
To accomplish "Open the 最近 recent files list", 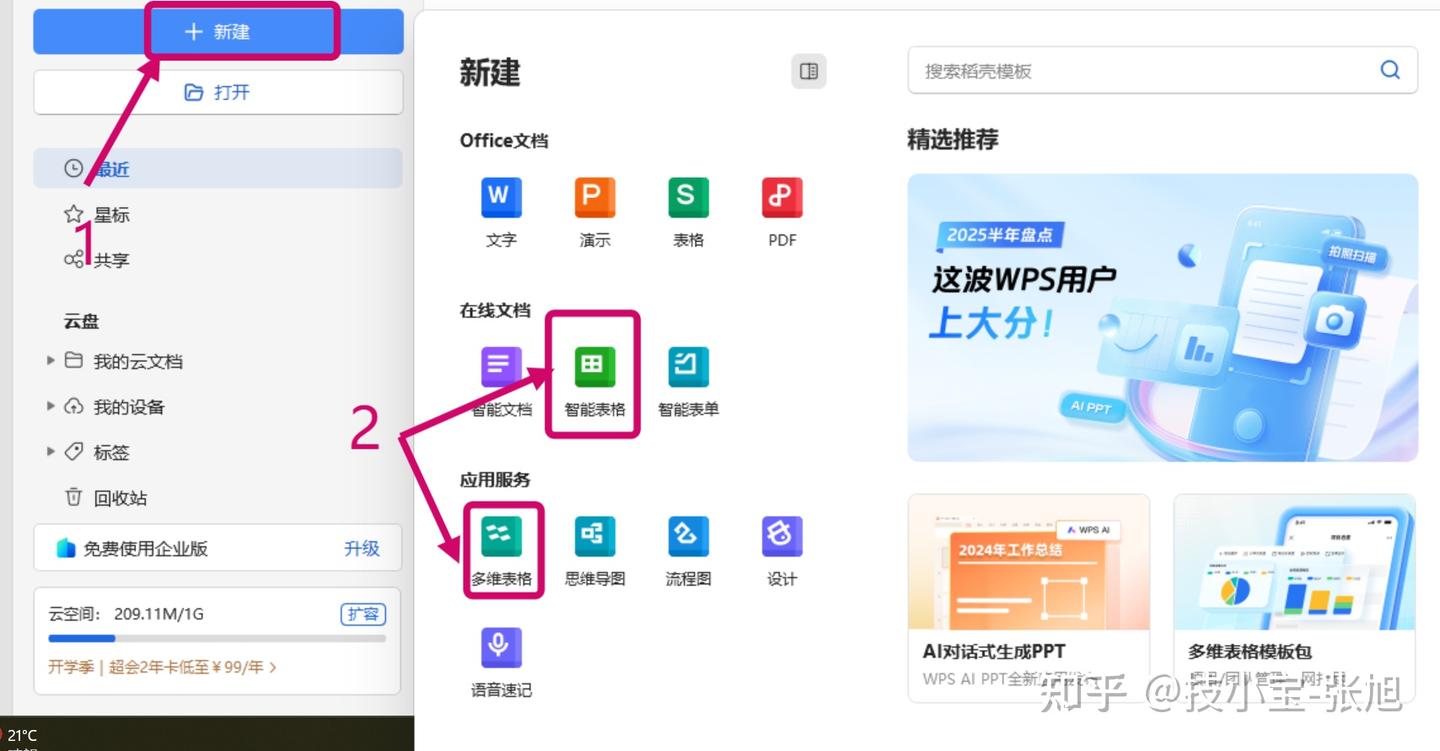I will [x=218, y=169].
